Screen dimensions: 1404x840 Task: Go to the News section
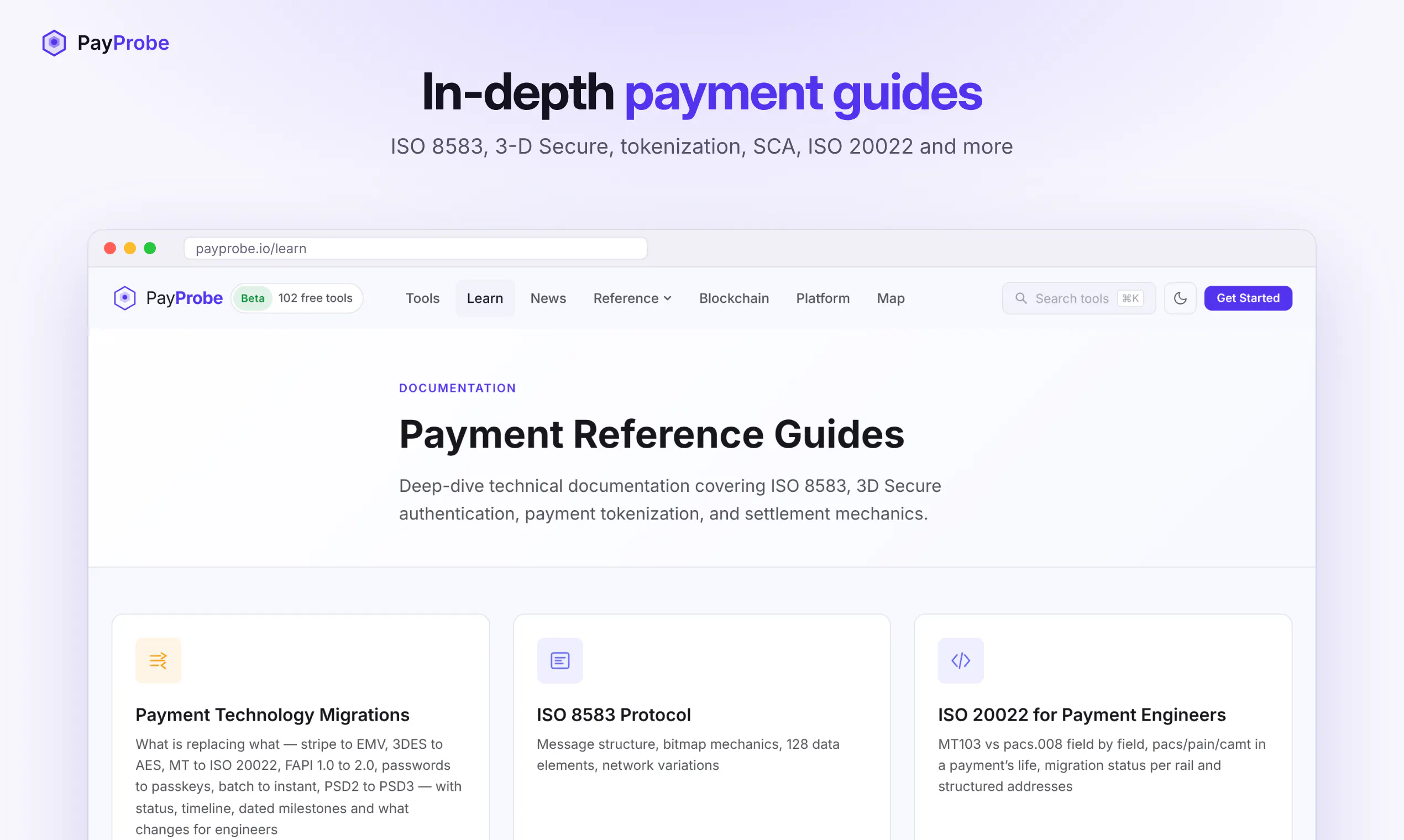pos(548,298)
